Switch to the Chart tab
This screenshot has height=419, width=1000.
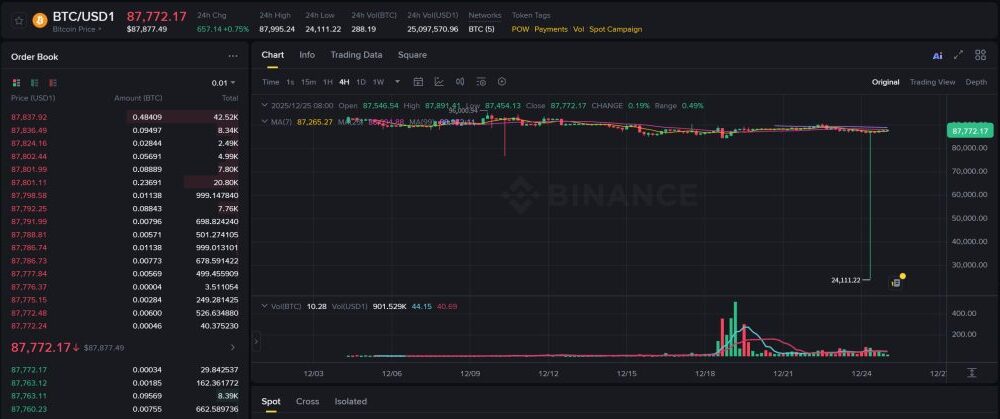[272, 55]
